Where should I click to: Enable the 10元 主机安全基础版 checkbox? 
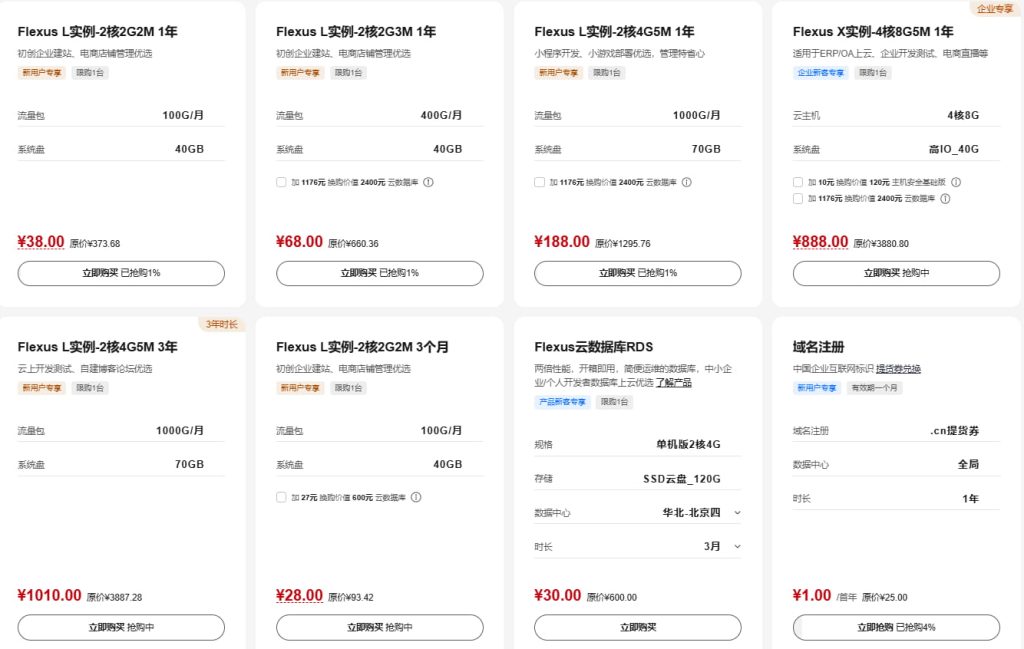(798, 183)
